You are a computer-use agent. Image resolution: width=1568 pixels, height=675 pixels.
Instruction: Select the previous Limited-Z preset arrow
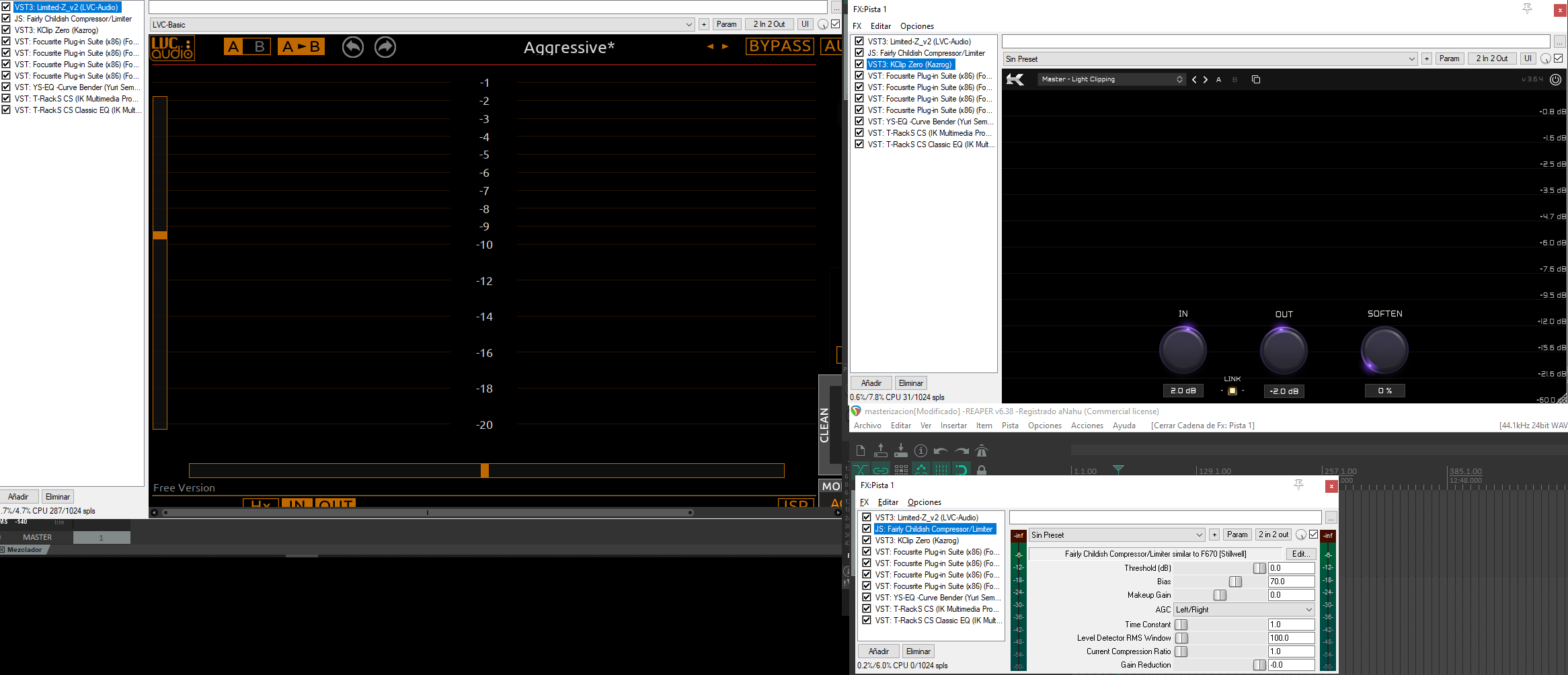[x=710, y=46]
